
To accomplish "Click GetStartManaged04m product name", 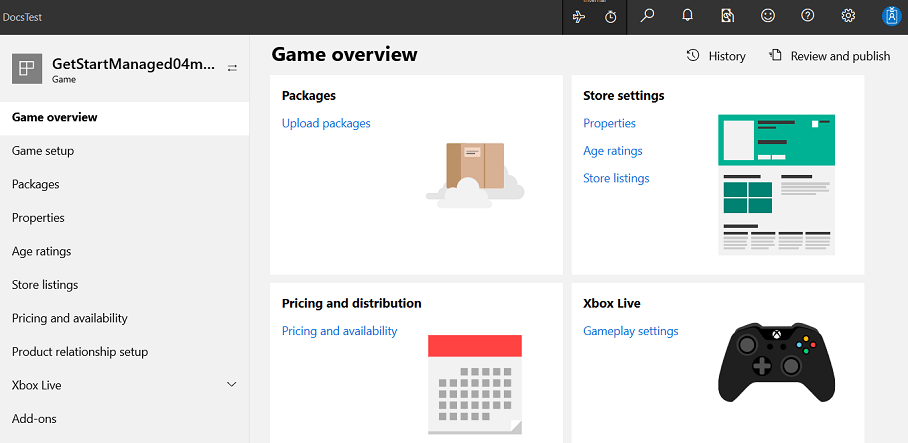I will (133, 64).
